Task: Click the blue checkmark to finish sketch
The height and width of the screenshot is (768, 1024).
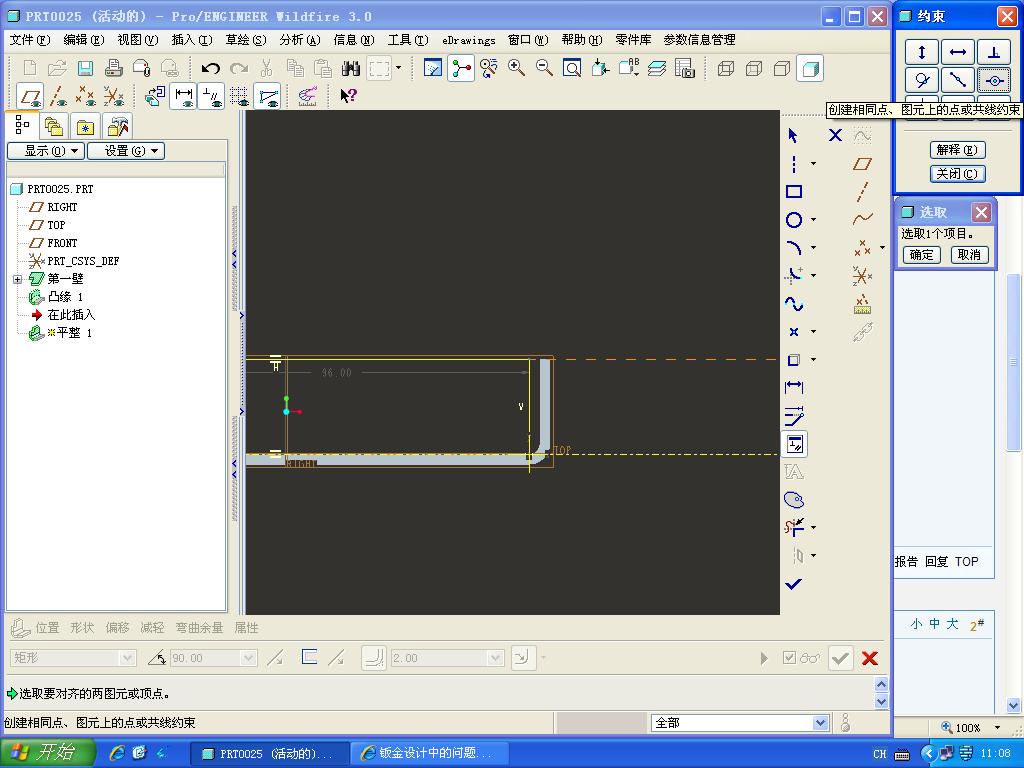Action: [793, 584]
